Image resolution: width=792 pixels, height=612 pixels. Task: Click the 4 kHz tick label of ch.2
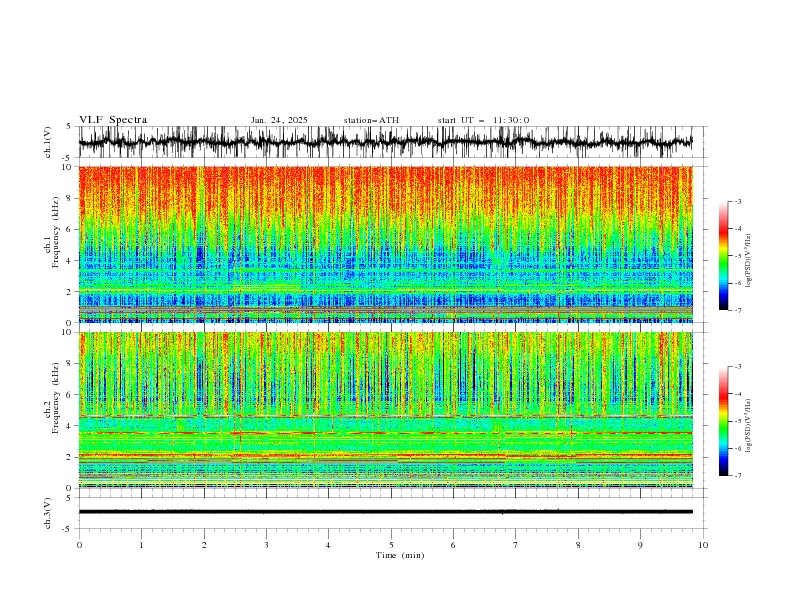pos(71,426)
